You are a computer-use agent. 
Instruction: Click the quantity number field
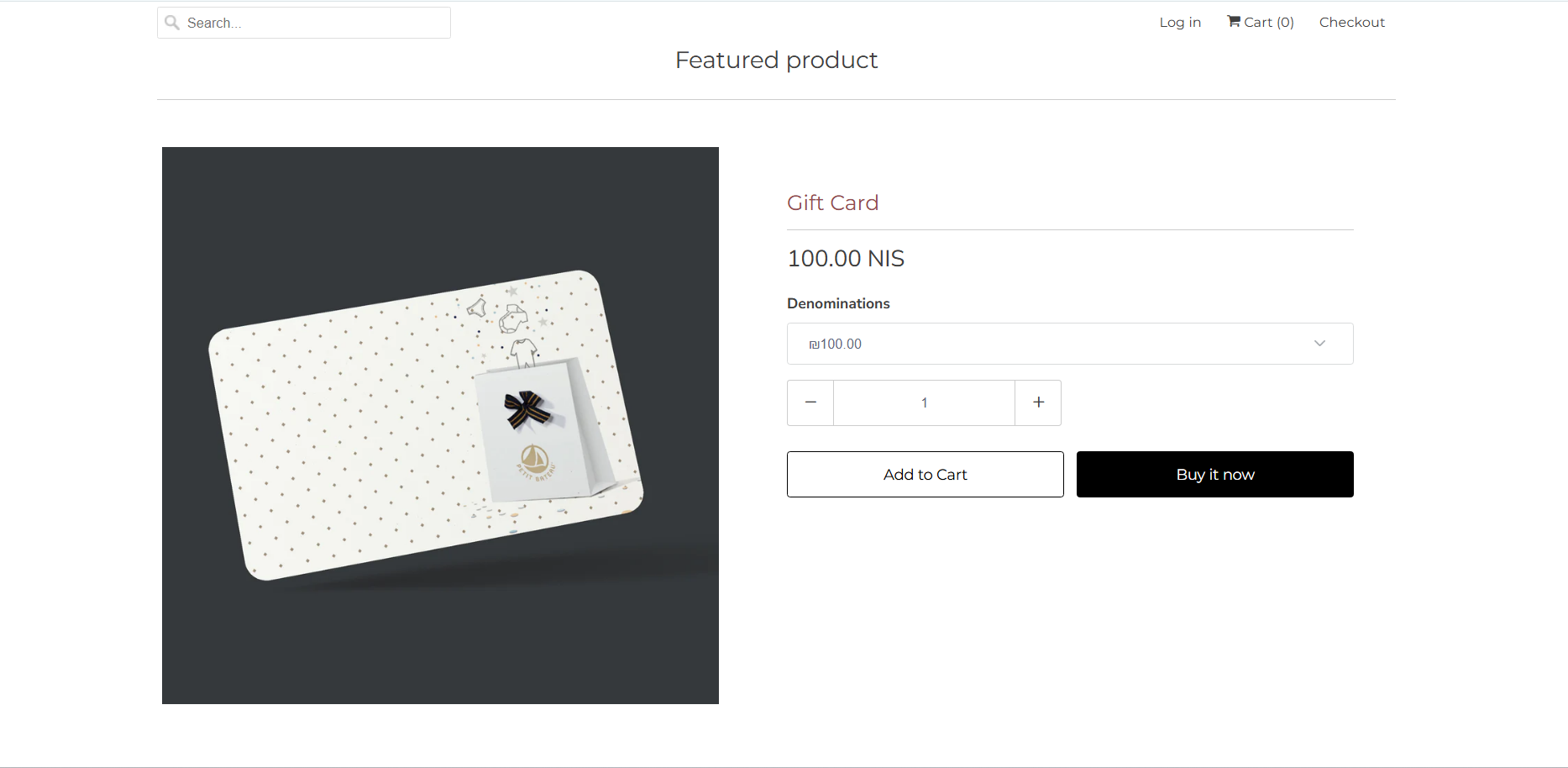pos(924,402)
